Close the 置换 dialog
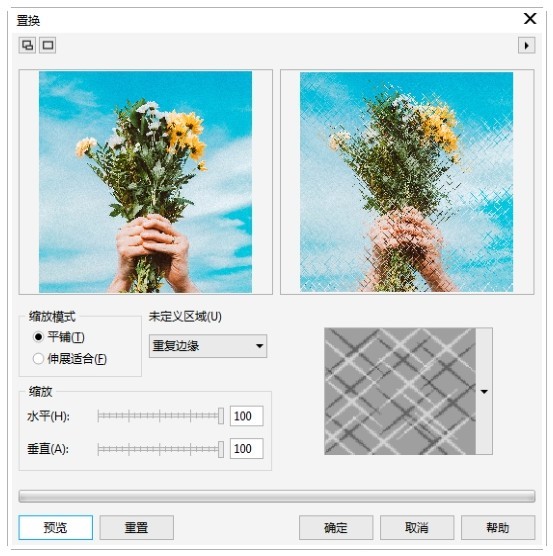Image resolution: width=553 pixels, height=556 pixels. 530,18
